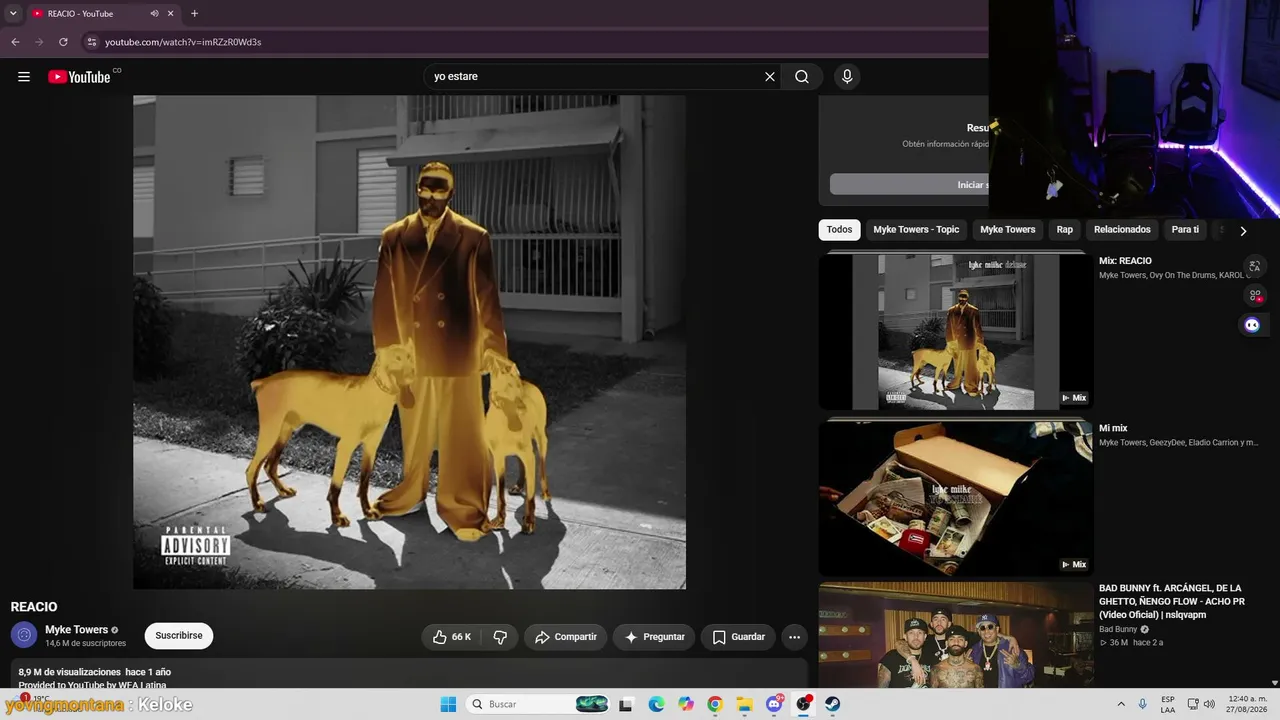The width and height of the screenshot is (1280, 720).
Task: Clear the search box with the X
Action: [x=770, y=77]
